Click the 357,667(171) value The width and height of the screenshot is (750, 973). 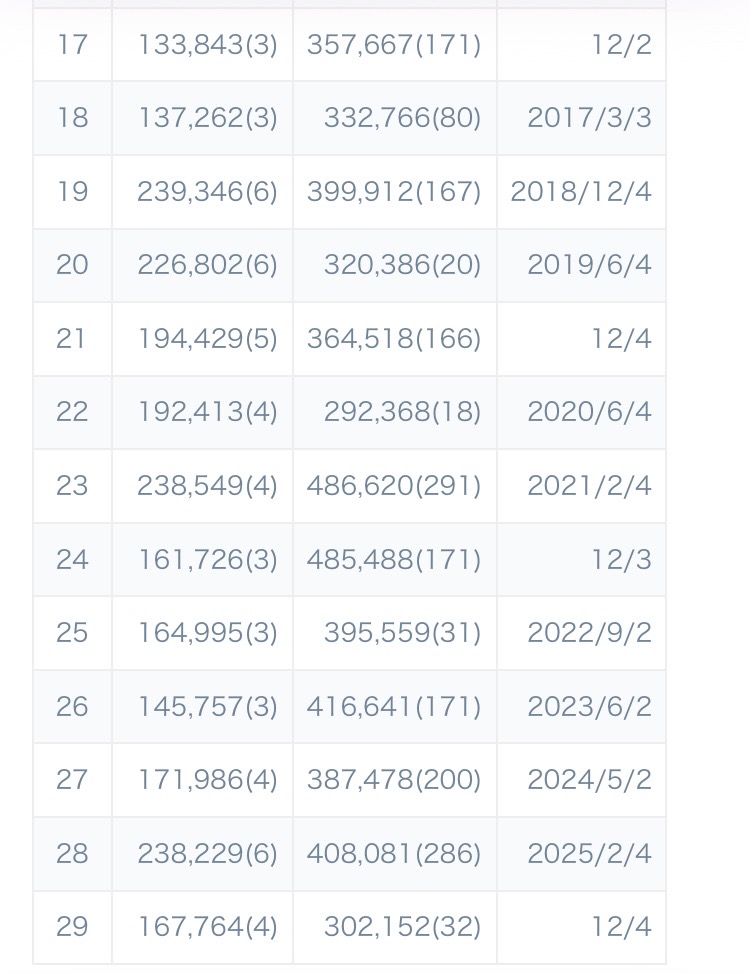click(x=394, y=45)
